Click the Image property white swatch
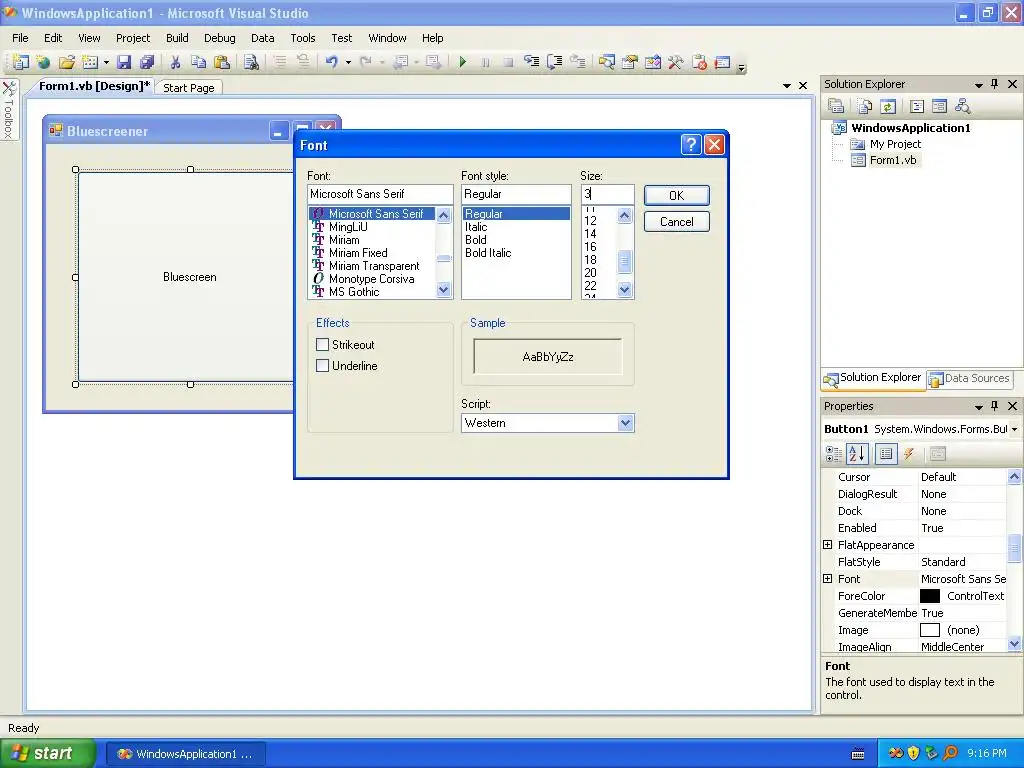 coord(929,630)
